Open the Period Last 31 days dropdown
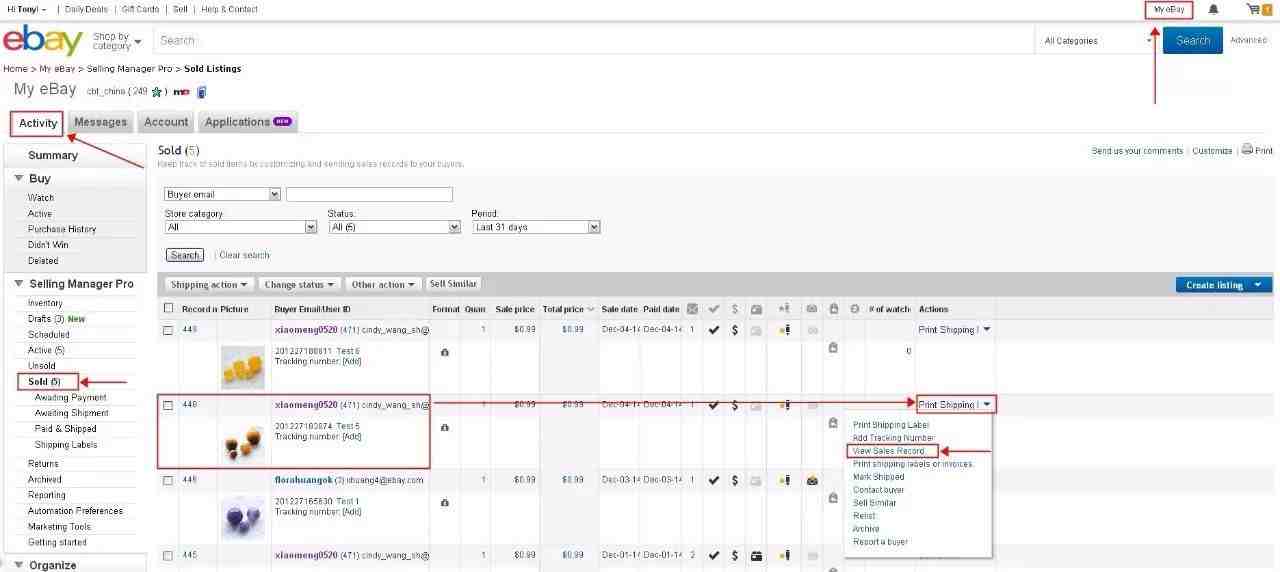Viewport: 1280px width, 572px height. pos(536,227)
